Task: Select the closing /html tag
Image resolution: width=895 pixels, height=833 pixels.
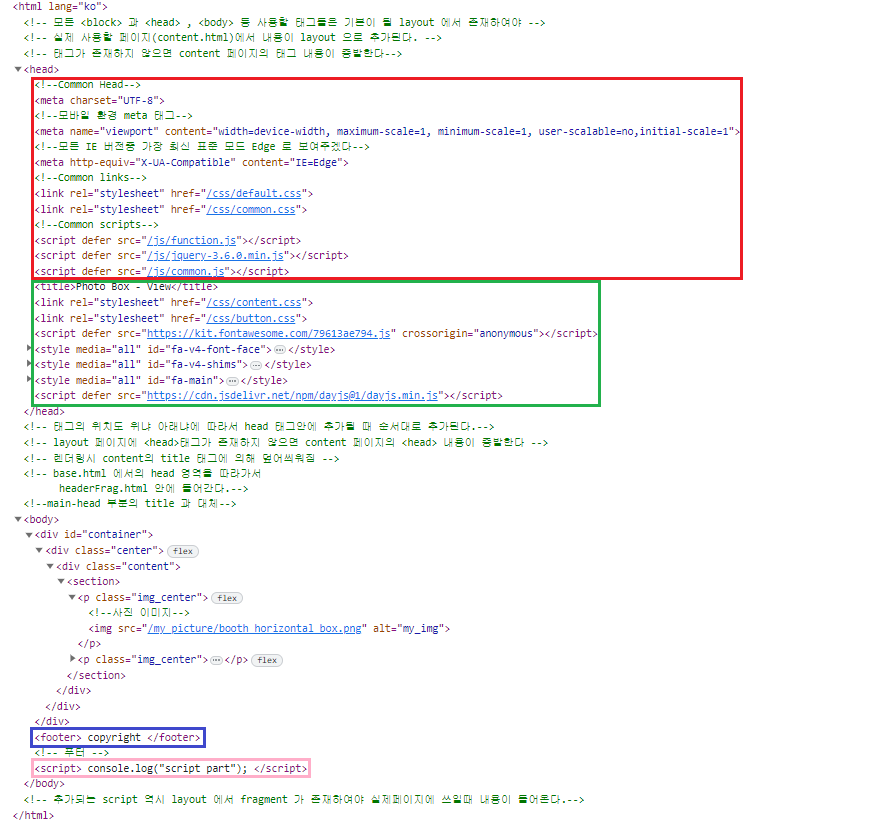Action: [33, 815]
